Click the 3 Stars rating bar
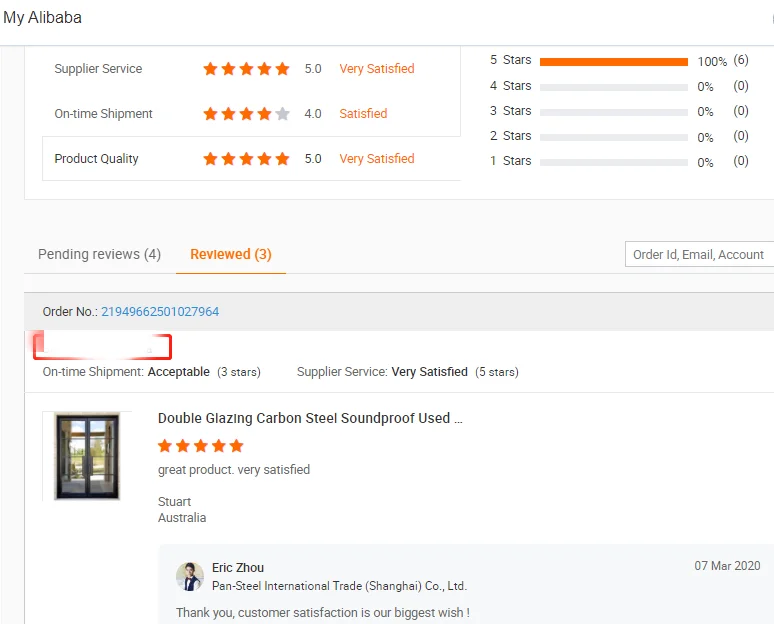The width and height of the screenshot is (774, 624). (613, 112)
